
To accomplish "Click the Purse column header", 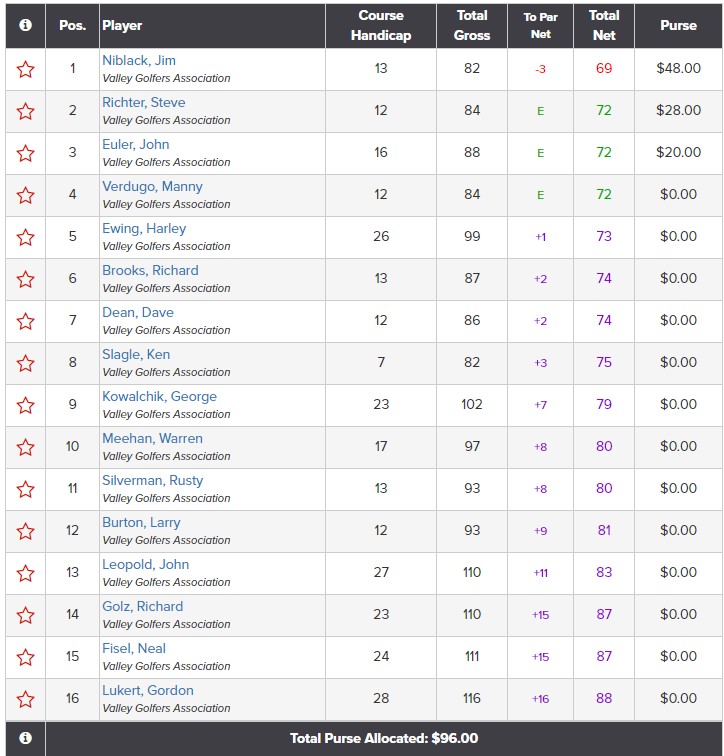I will (x=678, y=25).
